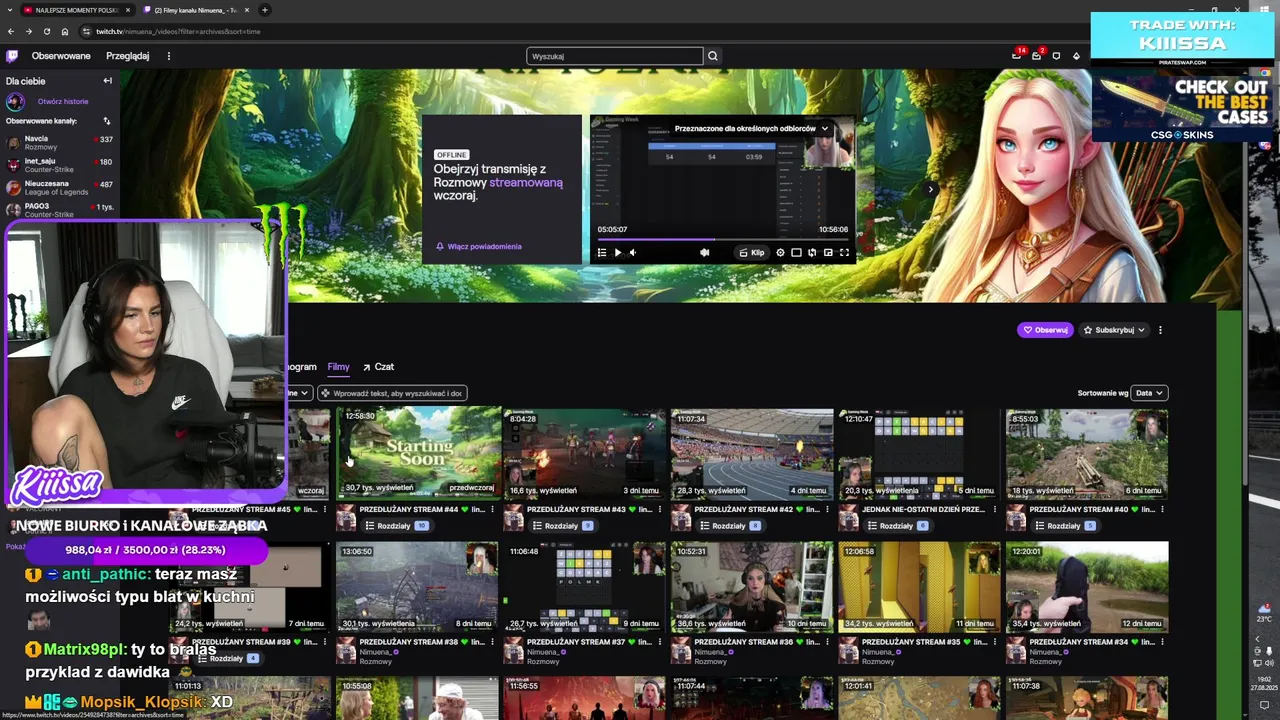Enter fullscreen in video player
The height and width of the screenshot is (720, 1280).
tap(844, 253)
